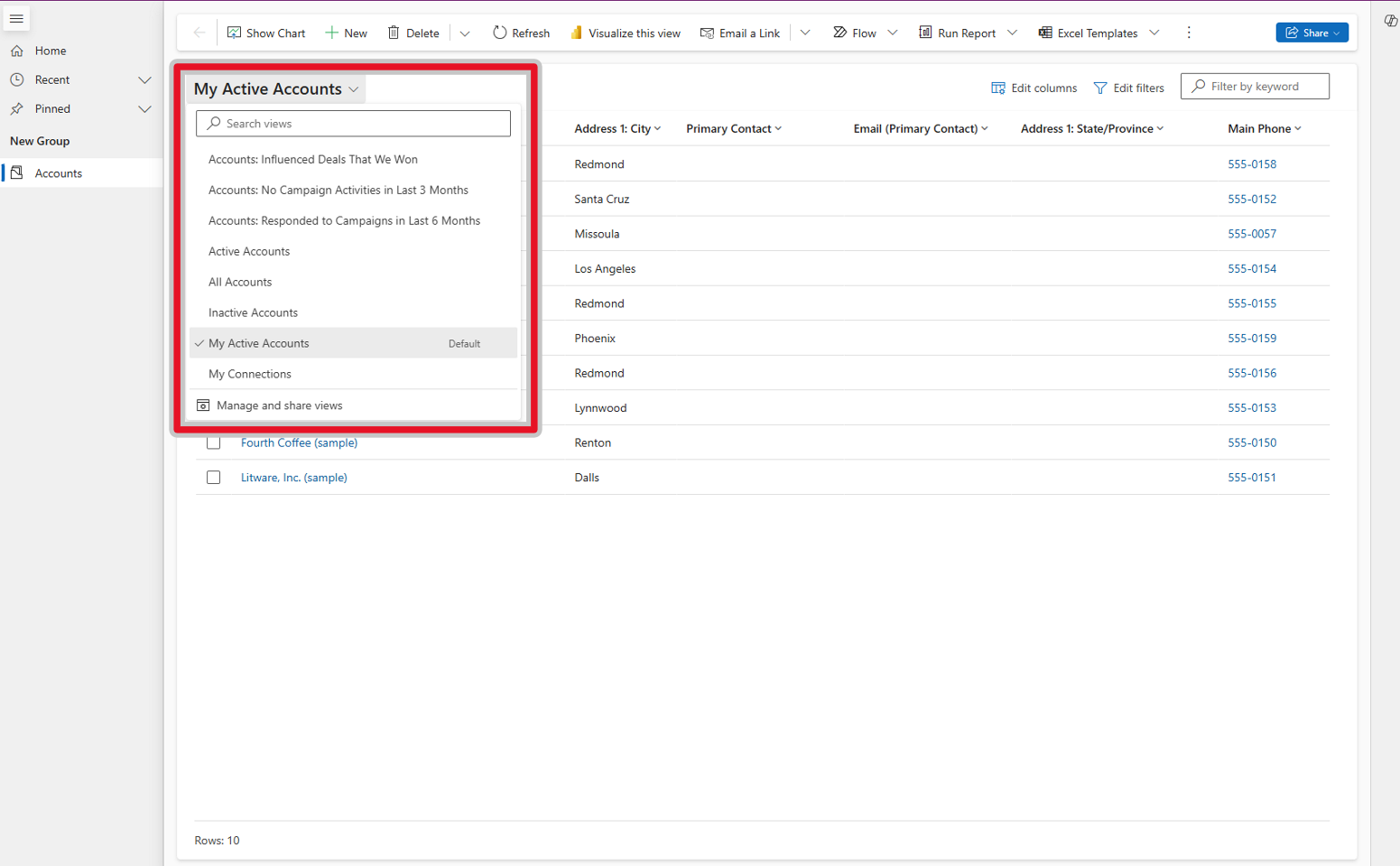Click phone number 555-0150
The height and width of the screenshot is (866, 1400).
pos(1252,442)
